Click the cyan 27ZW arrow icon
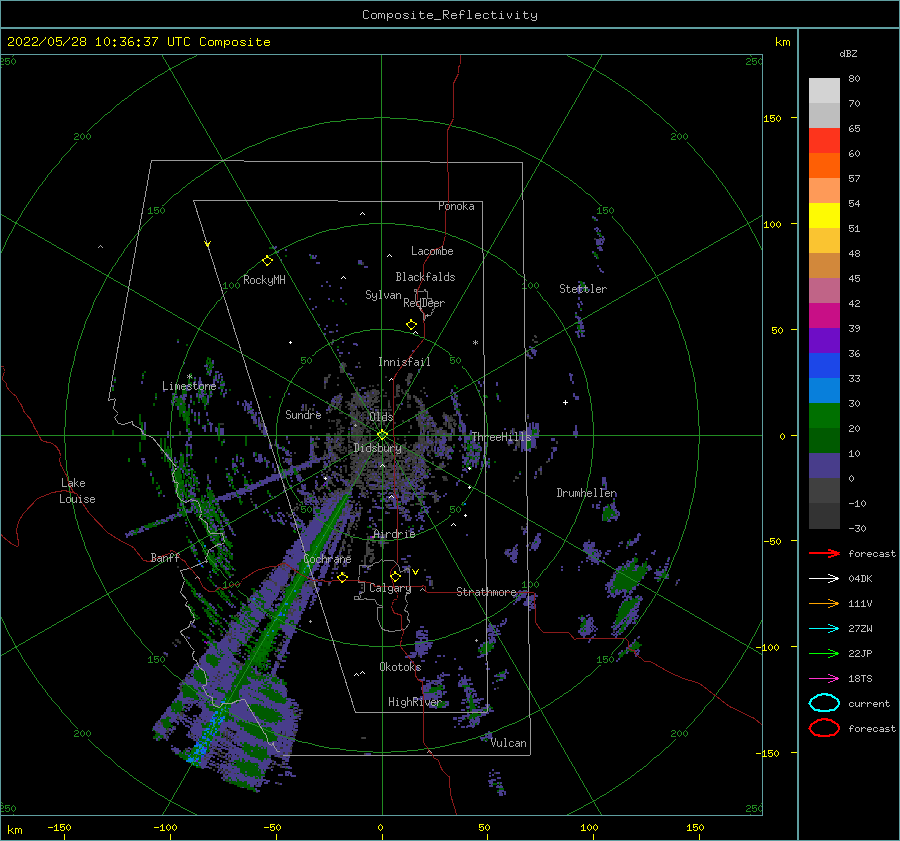The height and width of the screenshot is (841, 900). [x=824, y=629]
